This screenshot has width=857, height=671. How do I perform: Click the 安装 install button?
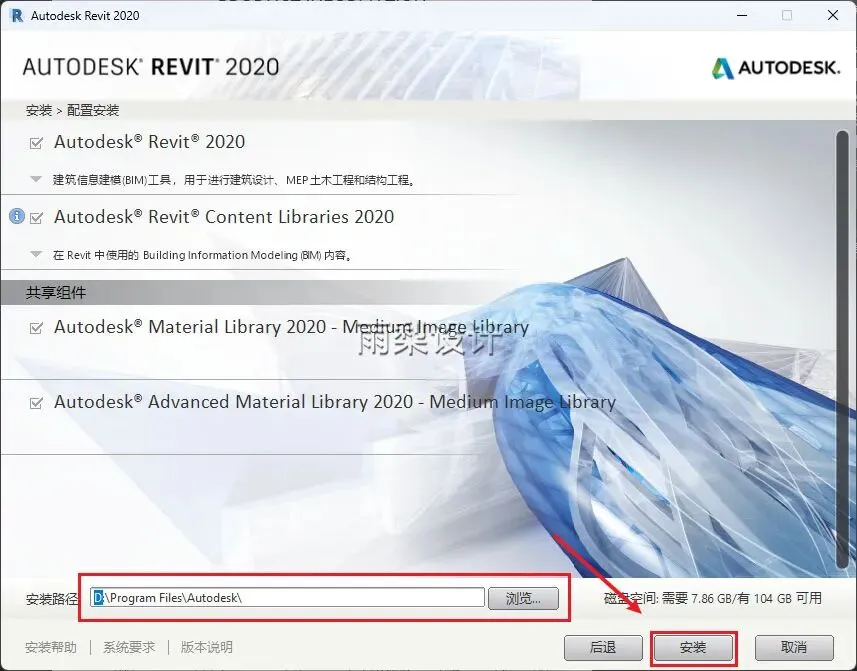point(693,648)
